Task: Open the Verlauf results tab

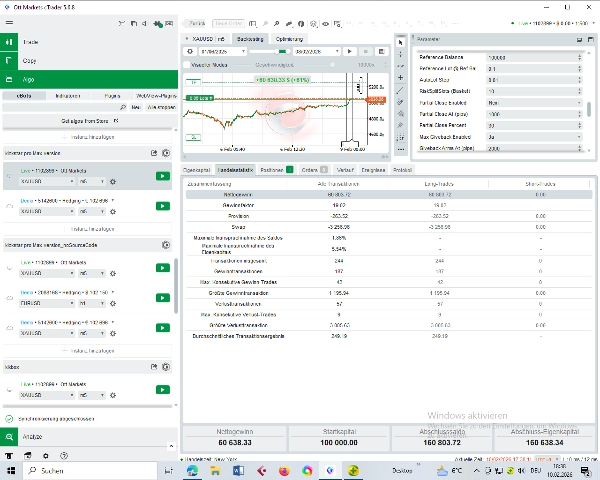Action: [x=345, y=170]
